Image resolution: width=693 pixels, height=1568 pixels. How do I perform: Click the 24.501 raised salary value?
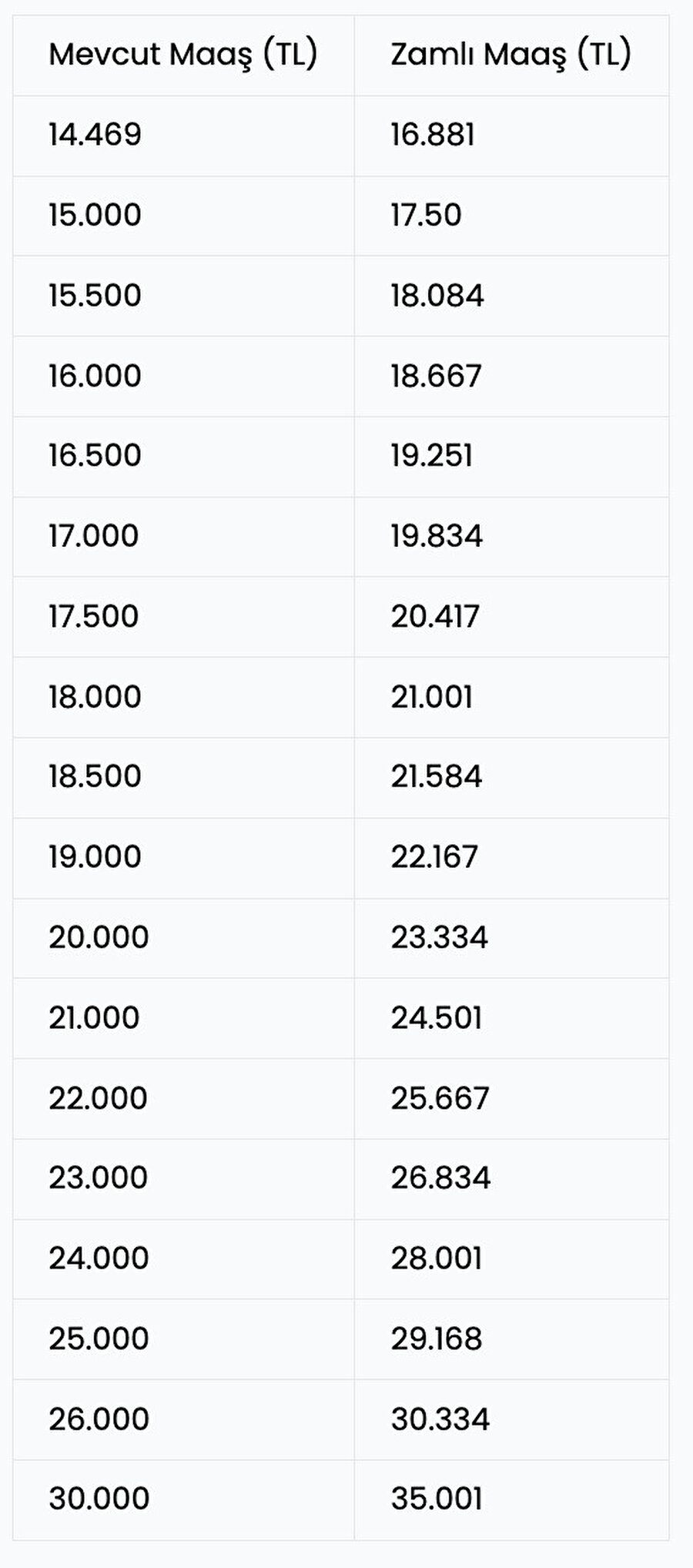(436, 1018)
